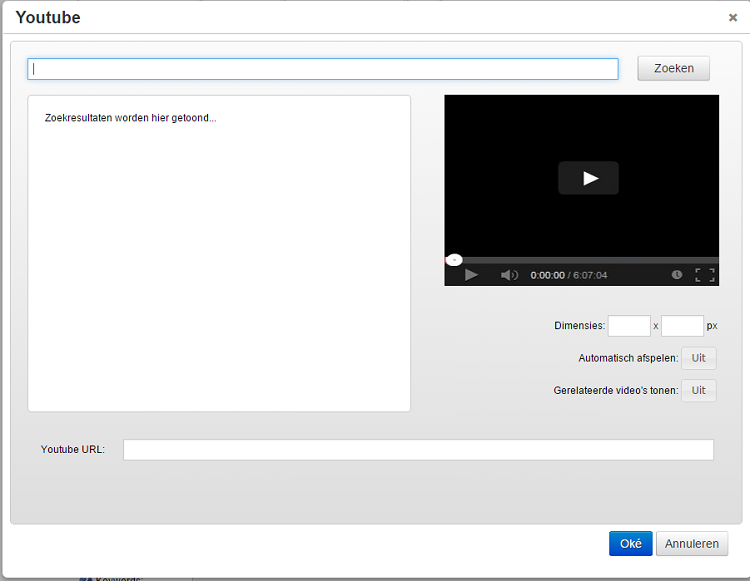Close the Youtube dialog with X
This screenshot has height=581, width=750.
coord(732,18)
